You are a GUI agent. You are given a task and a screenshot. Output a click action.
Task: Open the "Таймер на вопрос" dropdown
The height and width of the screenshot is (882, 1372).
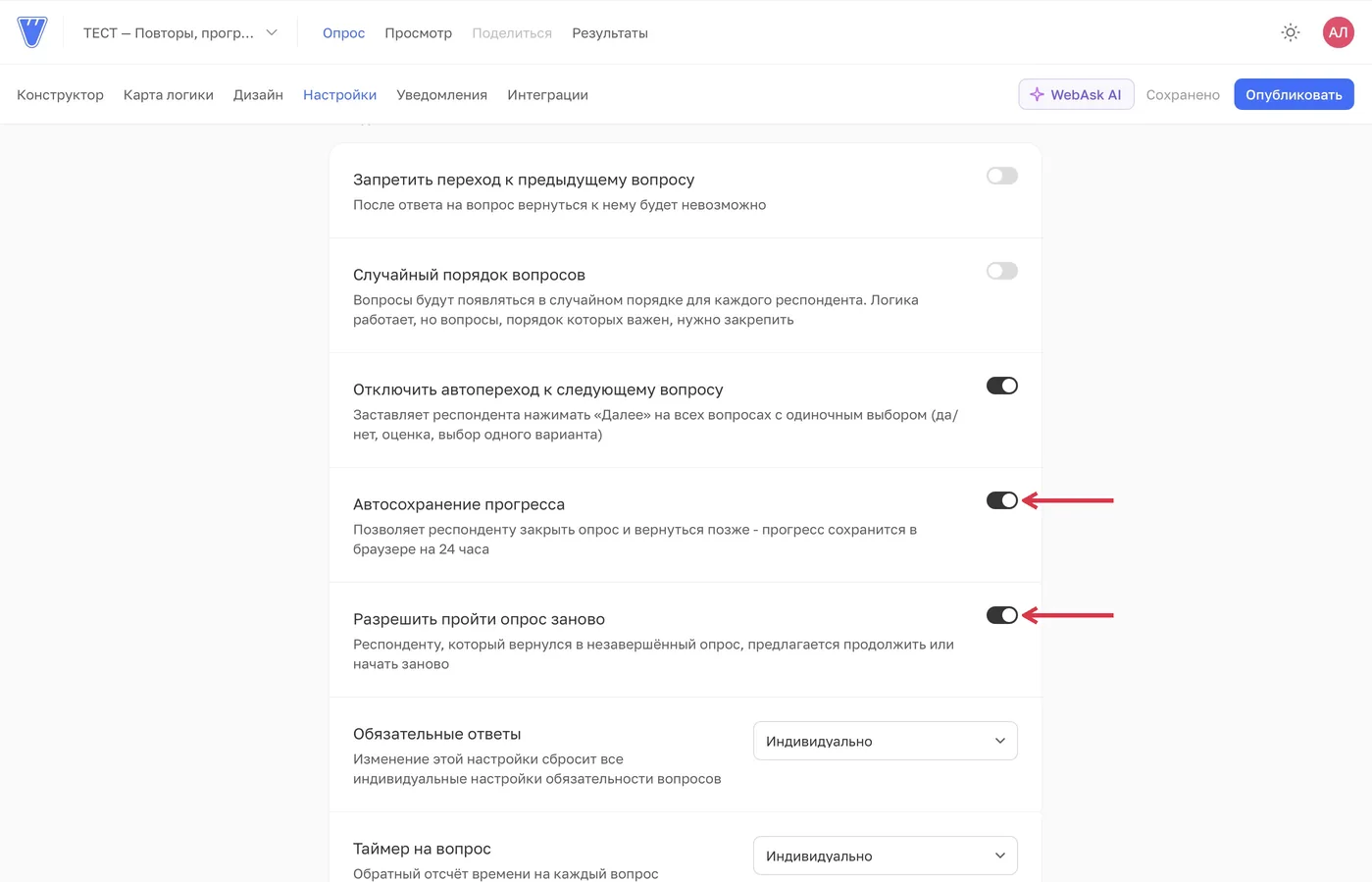886,856
